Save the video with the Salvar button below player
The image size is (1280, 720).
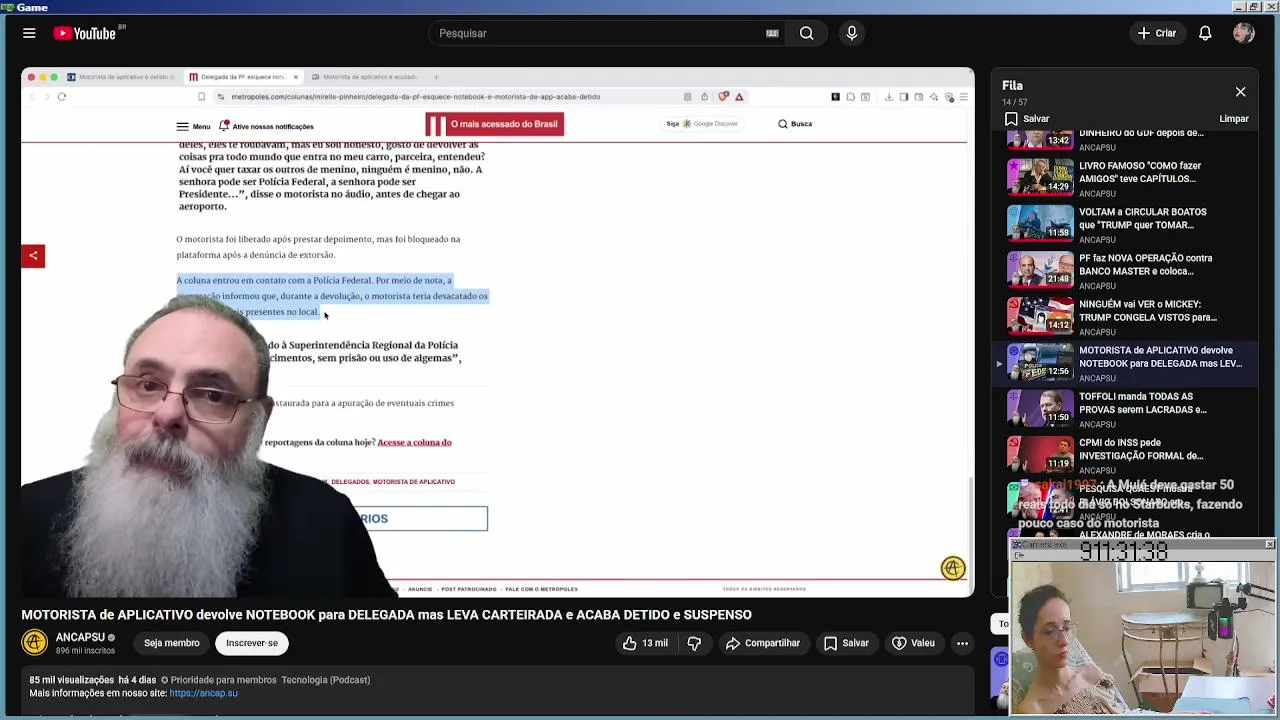tap(846, 643)
